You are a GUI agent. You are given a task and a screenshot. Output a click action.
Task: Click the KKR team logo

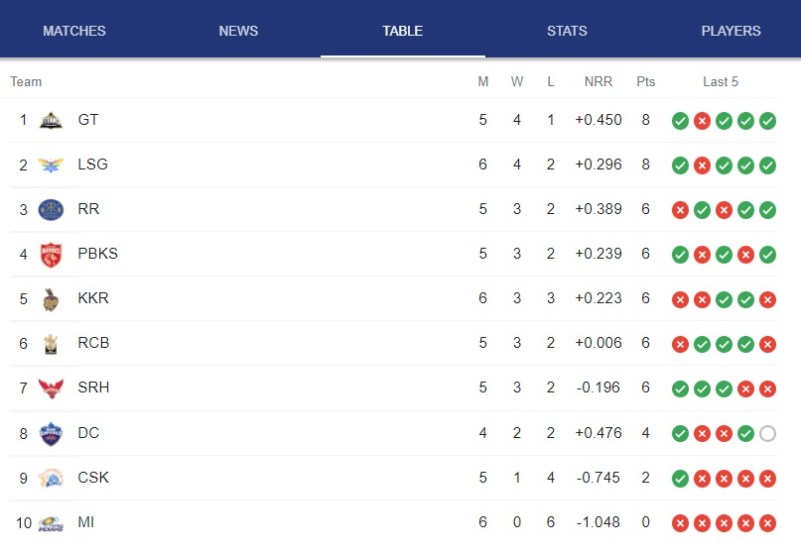pyautogui.click(x=51, y=299)
